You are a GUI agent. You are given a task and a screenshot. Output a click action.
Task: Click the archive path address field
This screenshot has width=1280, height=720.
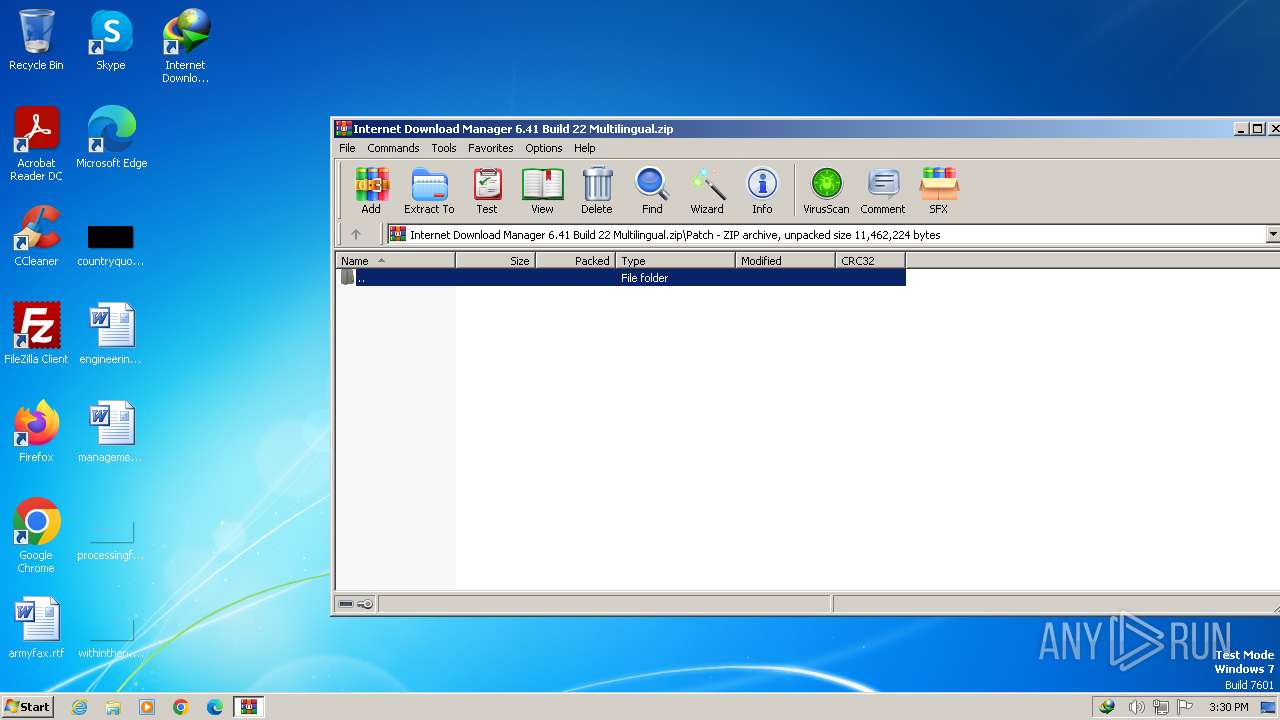(826, 235)
